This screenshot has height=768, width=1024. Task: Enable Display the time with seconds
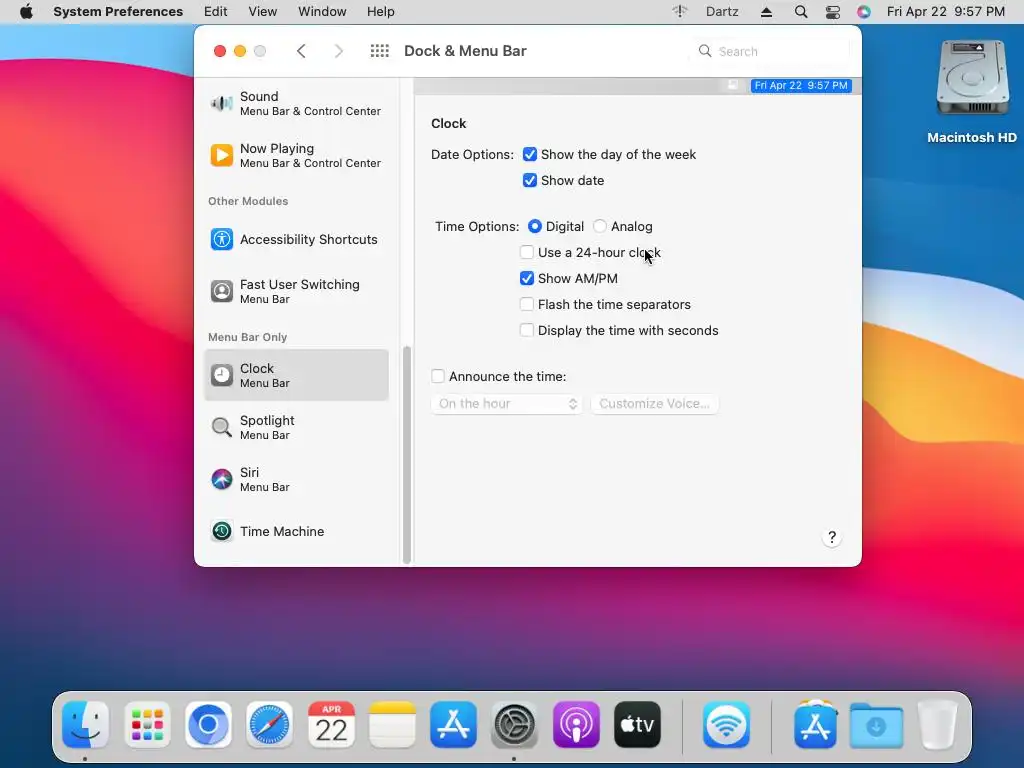[x=526, y=330]
